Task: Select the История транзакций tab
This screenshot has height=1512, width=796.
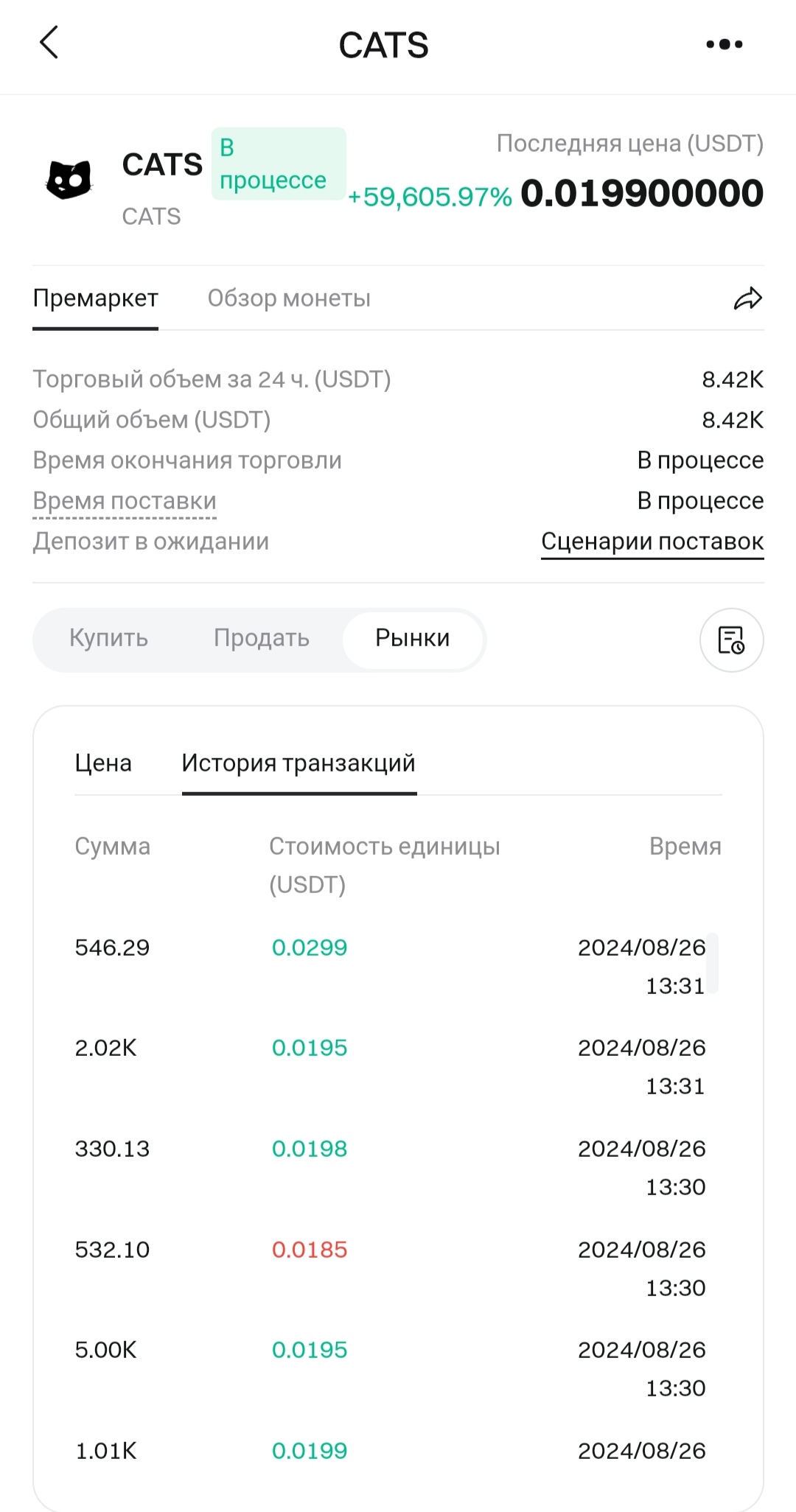Action: (298, 763)
